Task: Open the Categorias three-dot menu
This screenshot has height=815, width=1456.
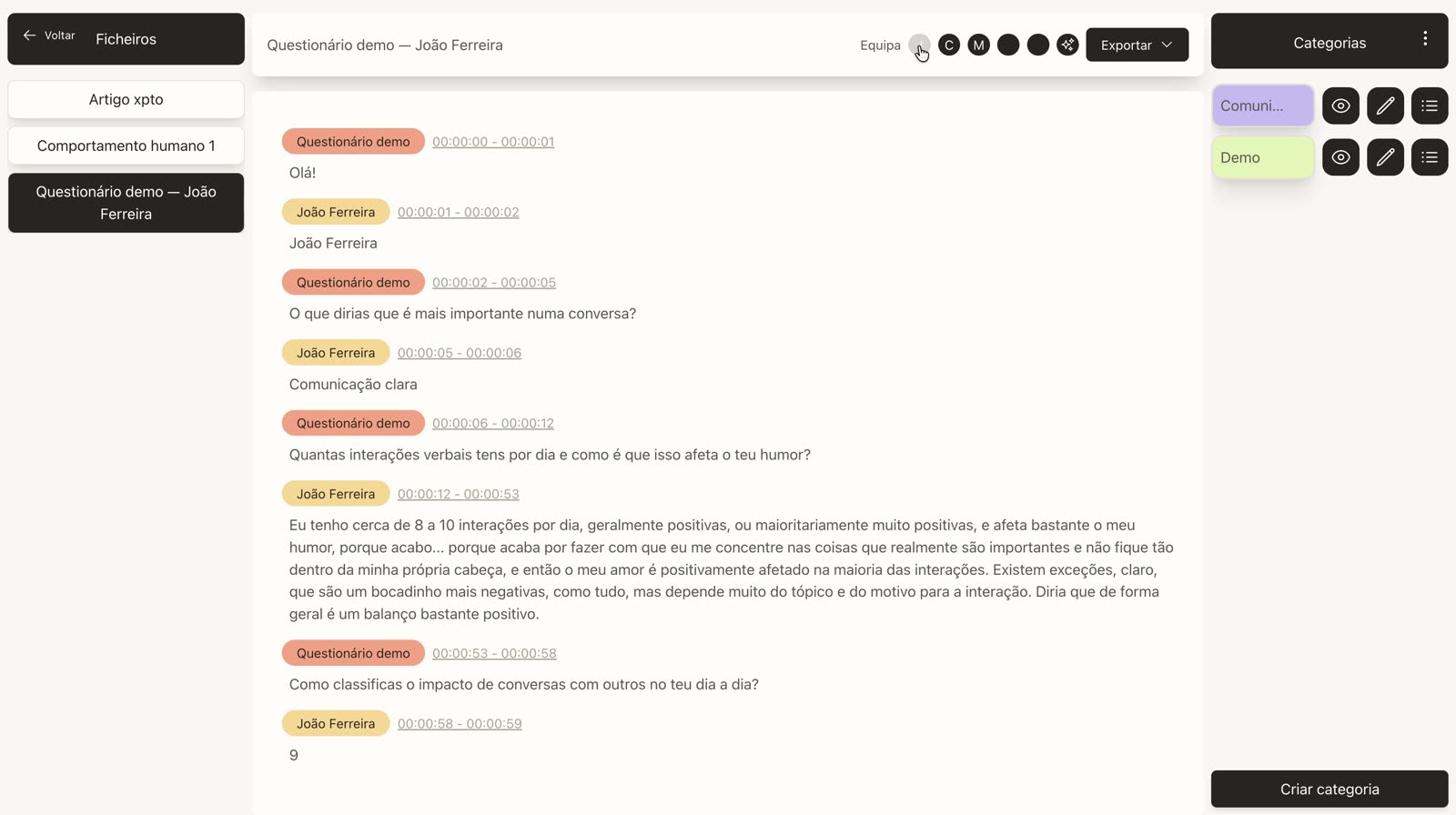Action: (x=1425, y=39)
